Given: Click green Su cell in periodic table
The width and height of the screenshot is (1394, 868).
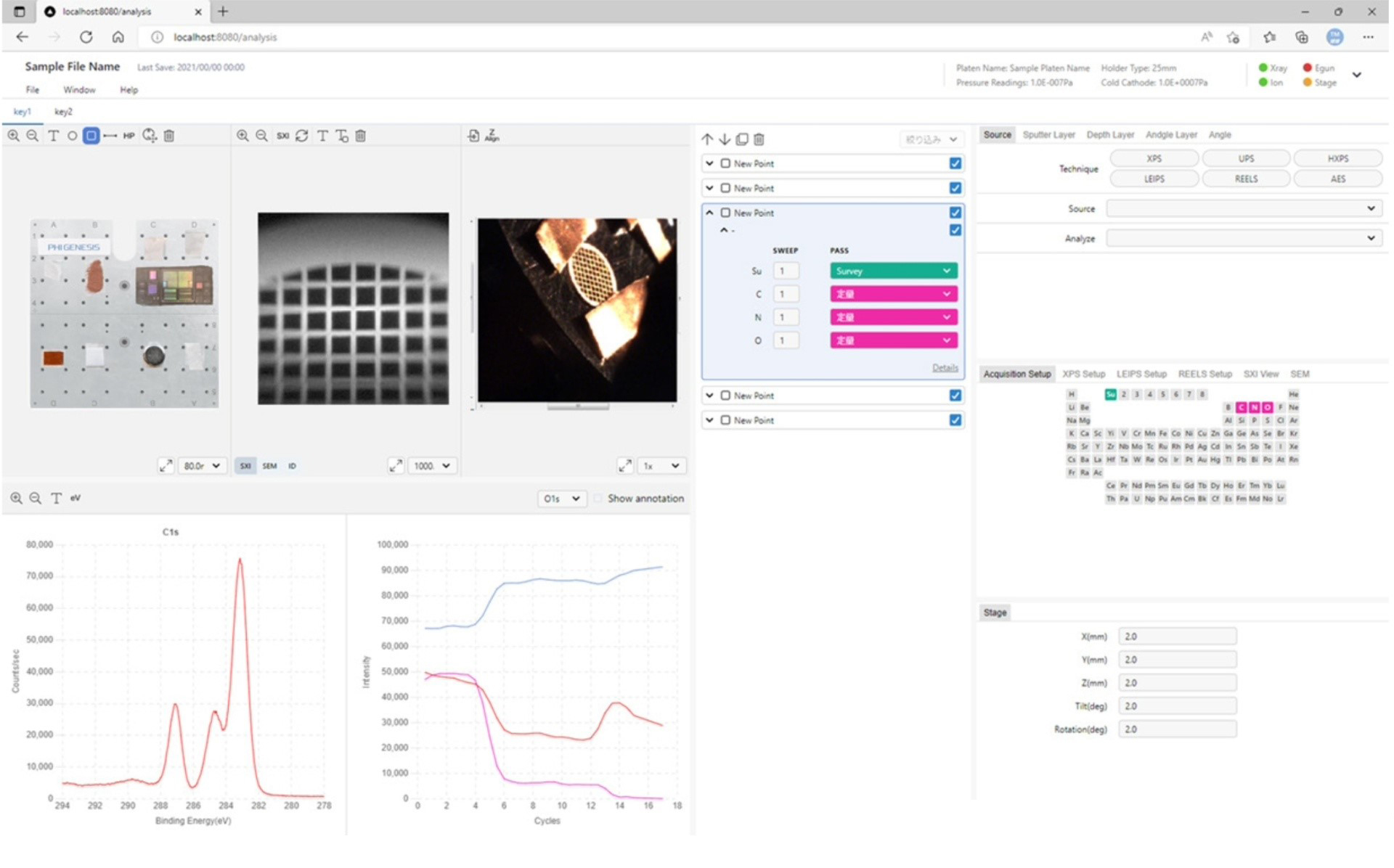Looking at the screenshot, I should click(x=1110, y=395).
